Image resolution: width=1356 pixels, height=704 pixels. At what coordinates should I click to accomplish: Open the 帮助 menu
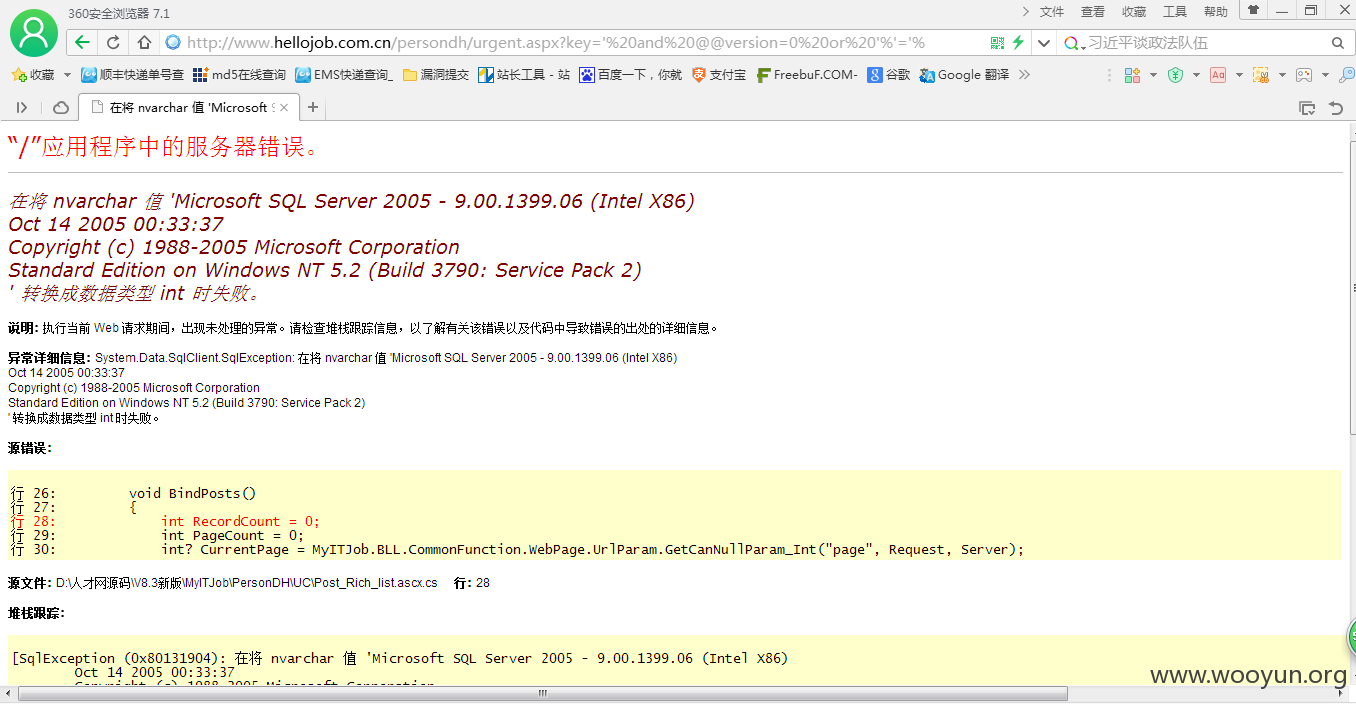tap(1216, 12)
